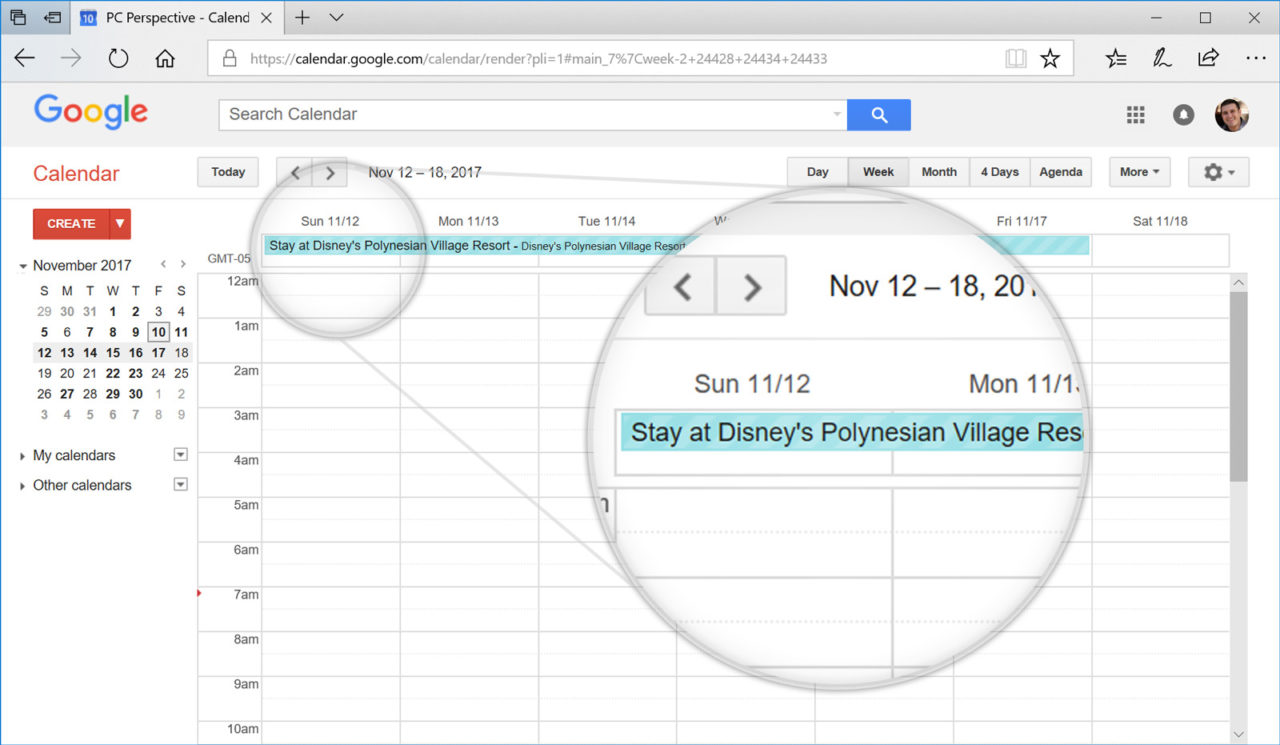Expand the My calendars section

23,456
